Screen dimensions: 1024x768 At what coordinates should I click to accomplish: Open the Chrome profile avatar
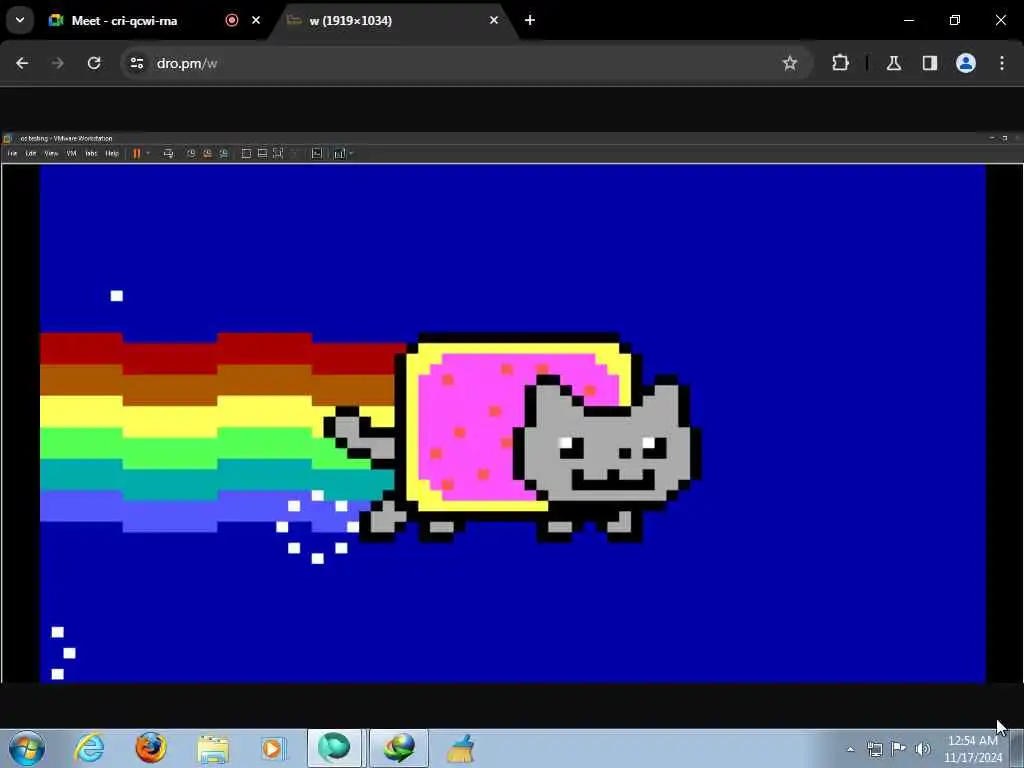click(966, 63)
